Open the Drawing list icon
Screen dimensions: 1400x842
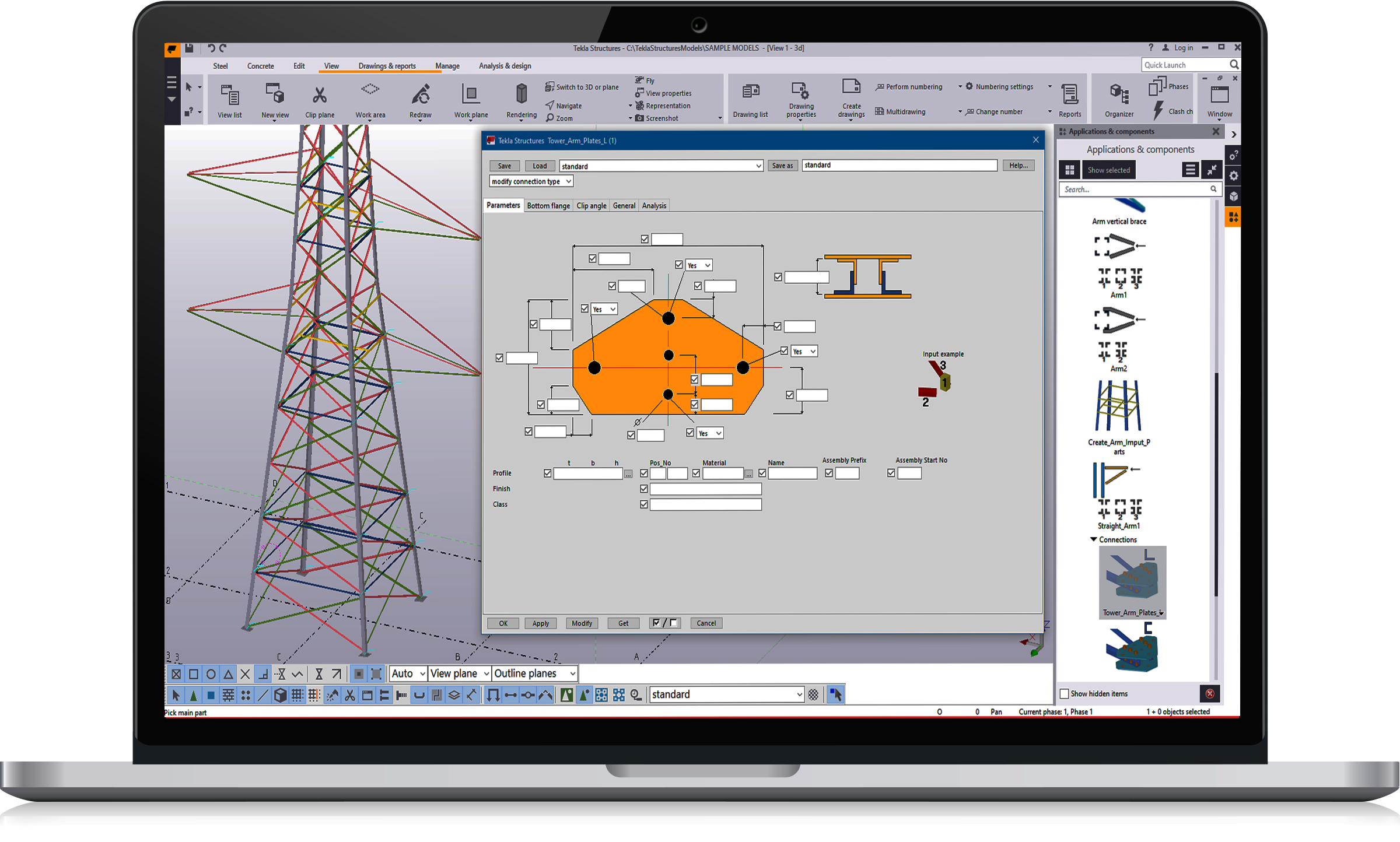pyautogui.click(x=750, y=92)
